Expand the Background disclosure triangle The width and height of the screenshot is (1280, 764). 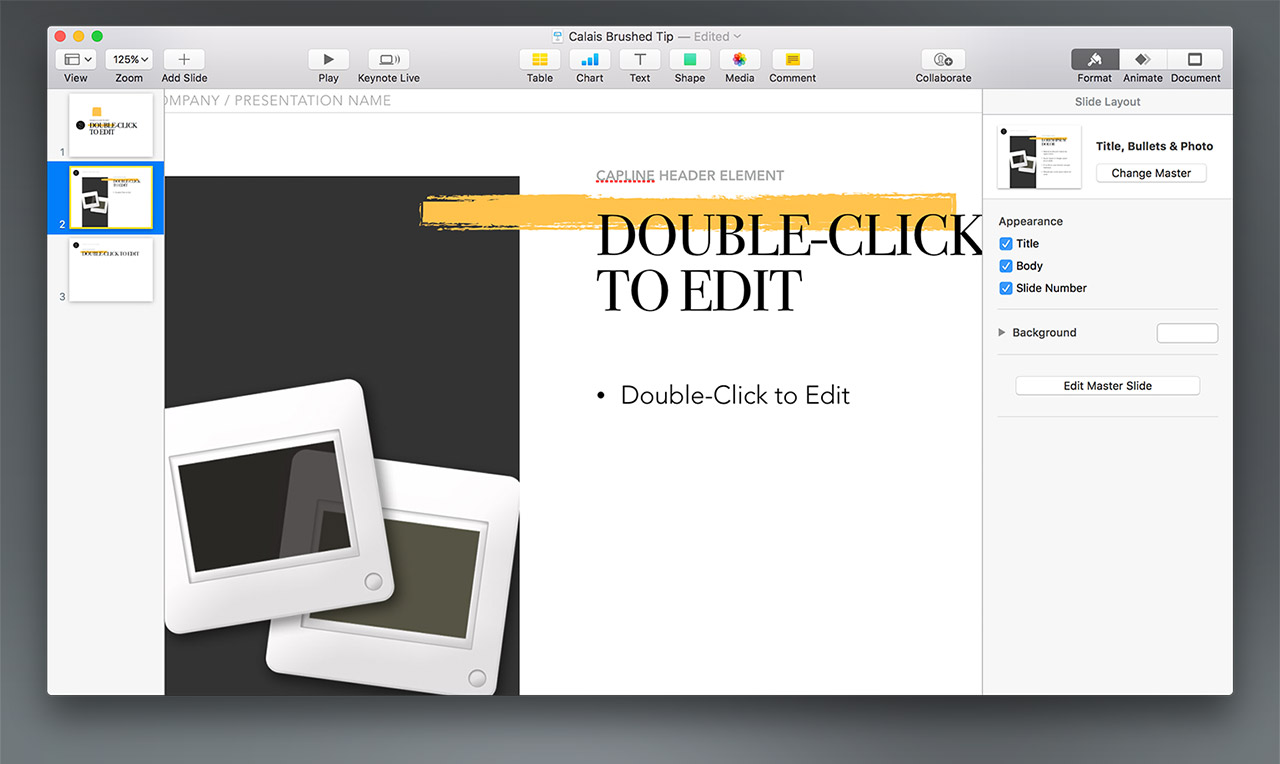pos(1002,332)
